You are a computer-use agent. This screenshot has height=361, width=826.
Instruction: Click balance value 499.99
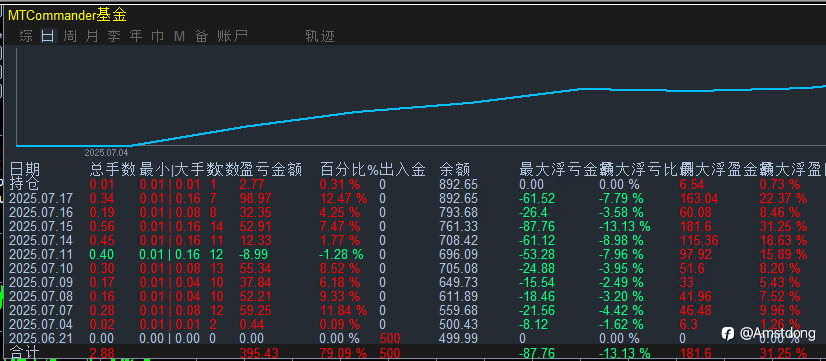click(x=459, y=338)
